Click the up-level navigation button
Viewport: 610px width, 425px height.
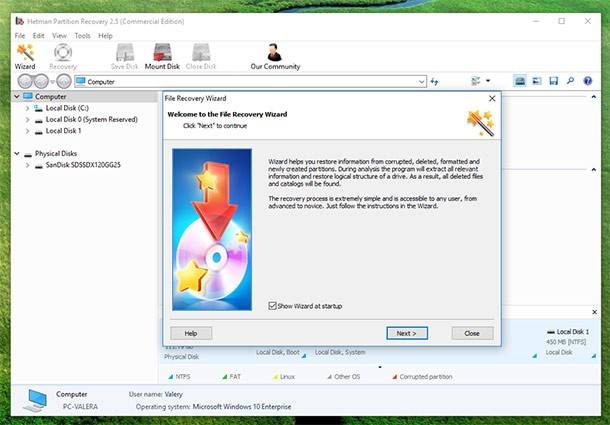point(64,81)
